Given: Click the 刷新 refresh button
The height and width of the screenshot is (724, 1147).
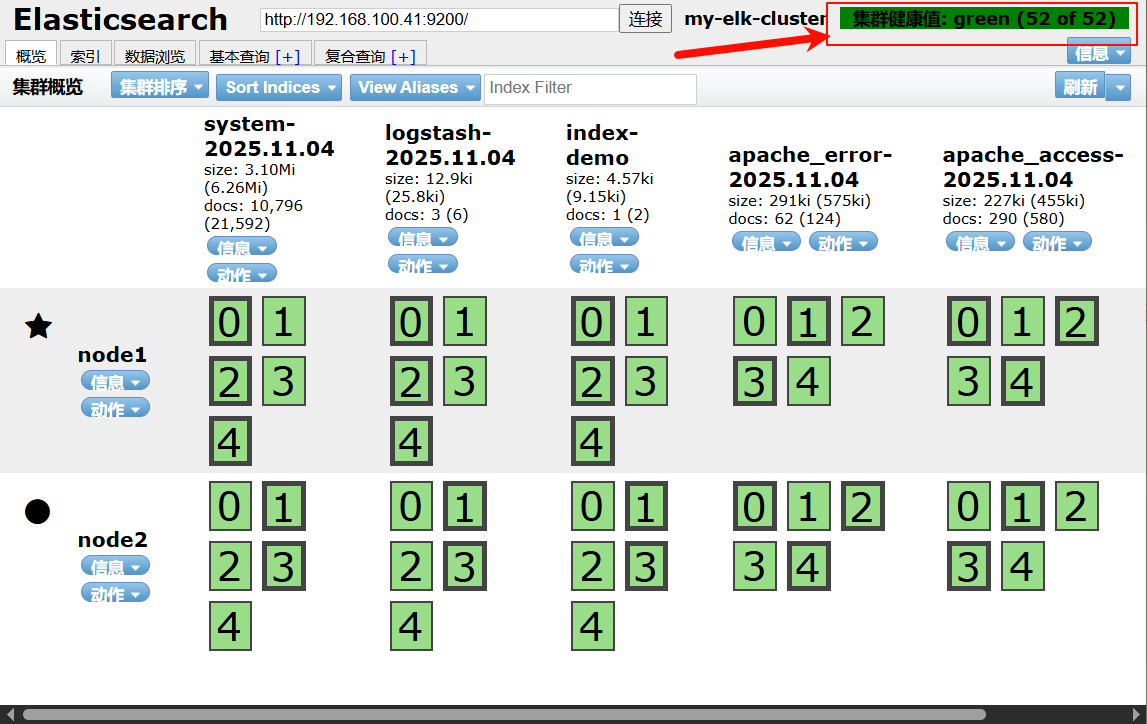Looking at the screenshot, I should point(1080,87).
